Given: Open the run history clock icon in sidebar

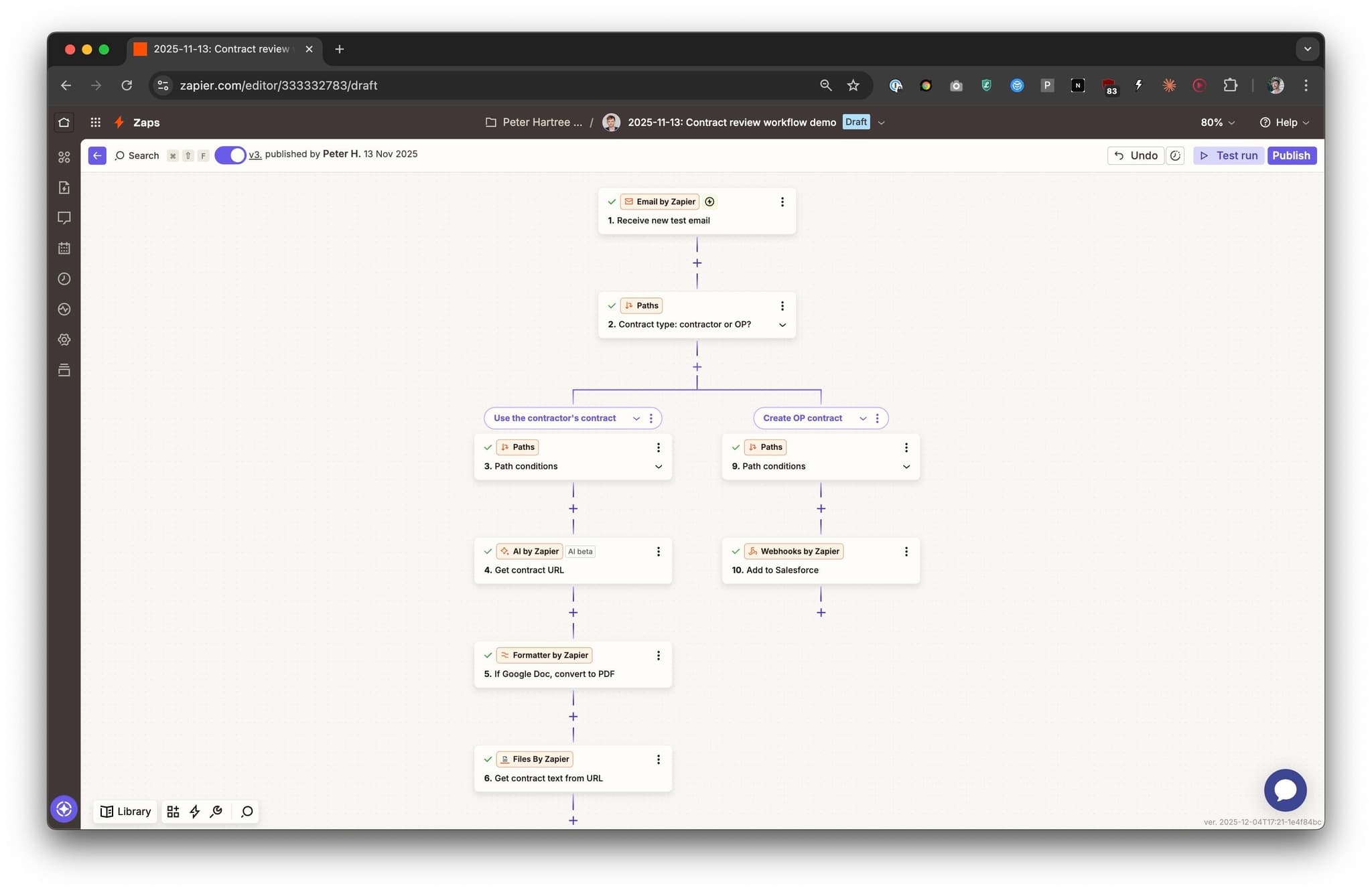Looking at the screenshot, I should point(64,279).
